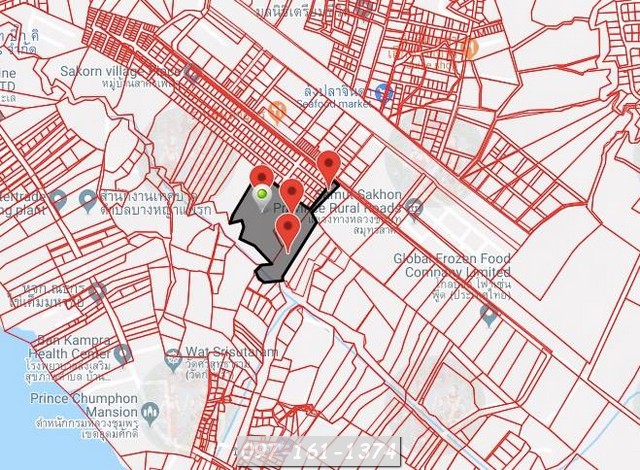Click the Global Frozen Food location pin
Image resolution: width=640 pixels, height=470 pixels.
click(489, 315)
